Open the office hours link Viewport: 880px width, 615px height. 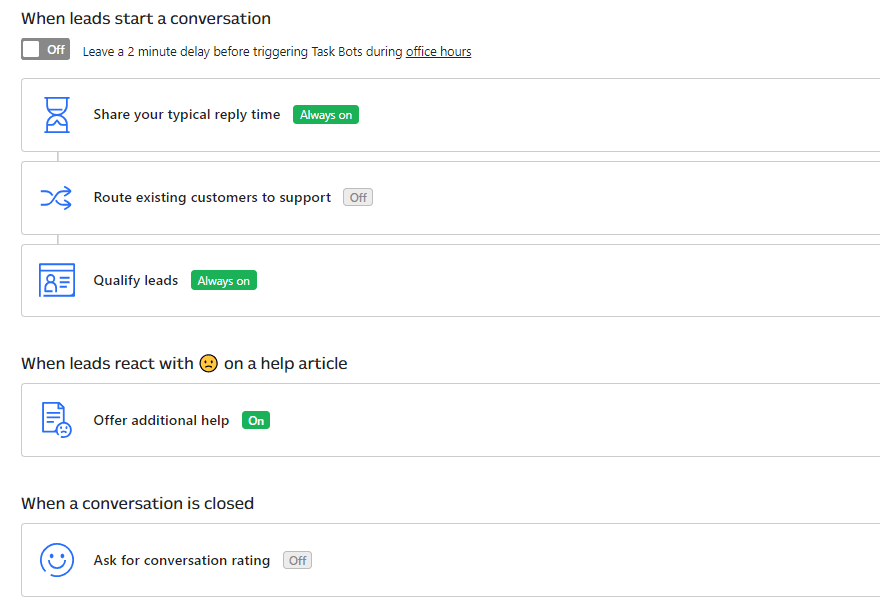pyautogui.click(x=438, y=51)
